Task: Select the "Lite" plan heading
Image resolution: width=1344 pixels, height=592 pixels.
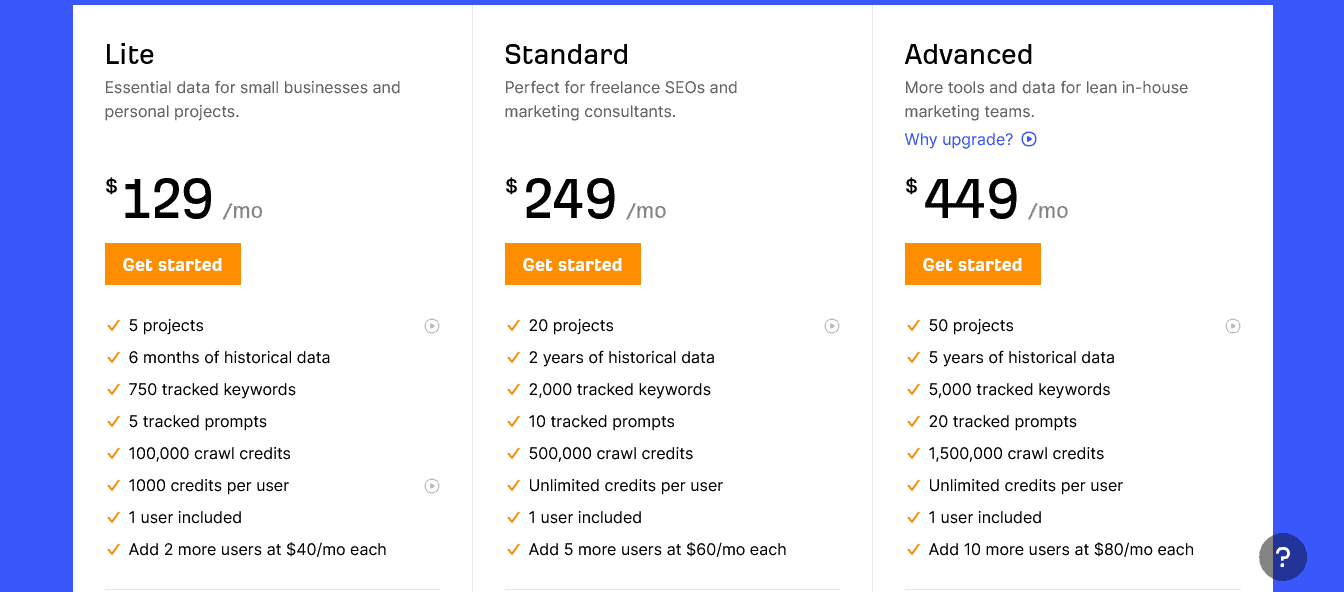Action: [x=129, y=54]
